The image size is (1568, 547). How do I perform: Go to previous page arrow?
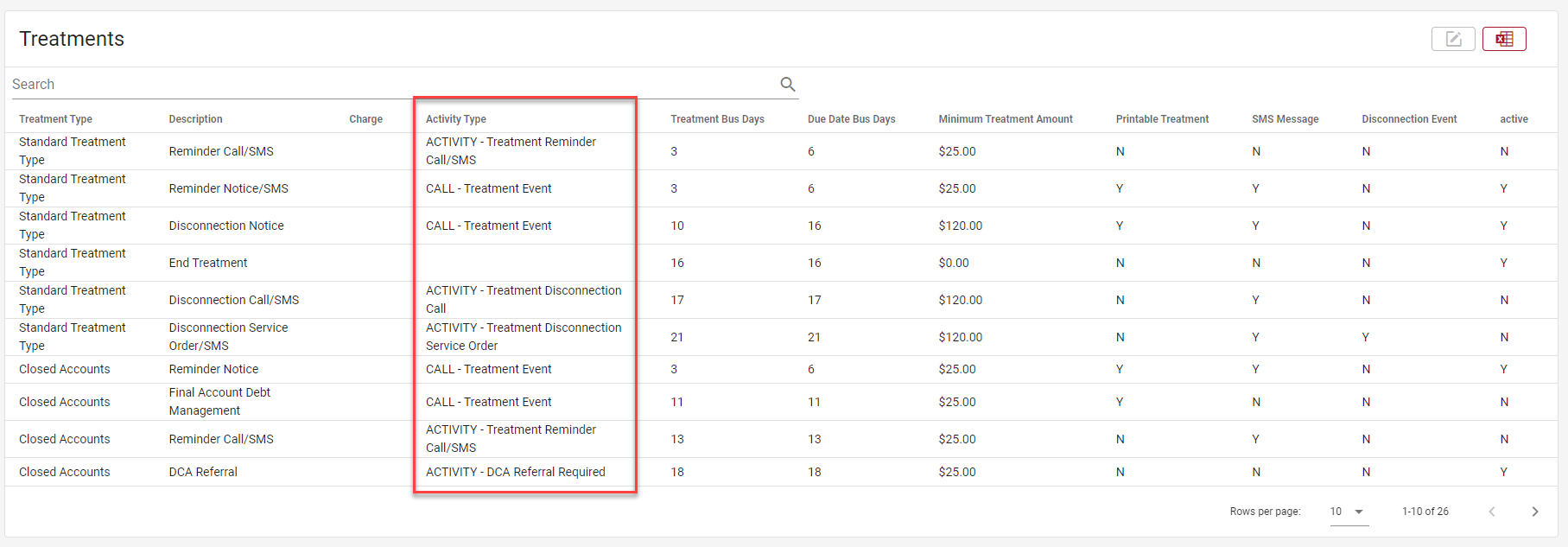[x=1492, y=512]
